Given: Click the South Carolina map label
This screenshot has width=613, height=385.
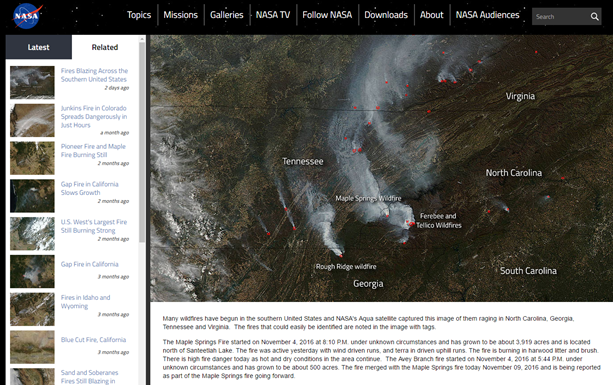Looking at the screenshot, I should tap(528, 271).
